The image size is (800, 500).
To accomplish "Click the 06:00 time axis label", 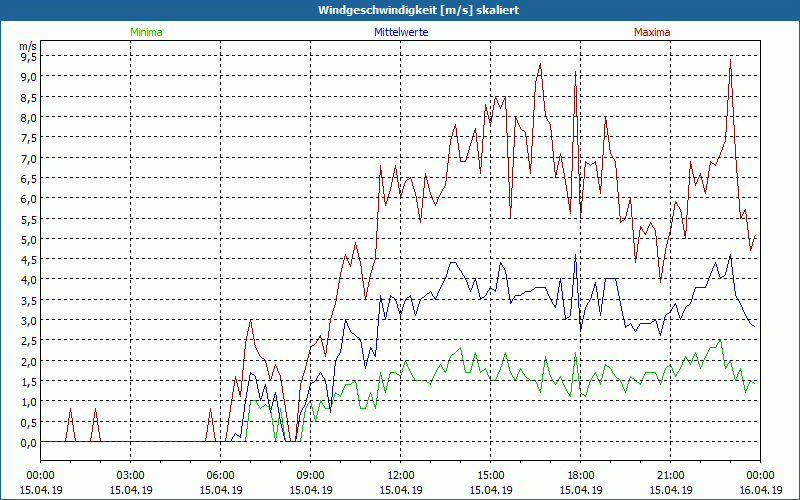I will [x=220, y=476].
